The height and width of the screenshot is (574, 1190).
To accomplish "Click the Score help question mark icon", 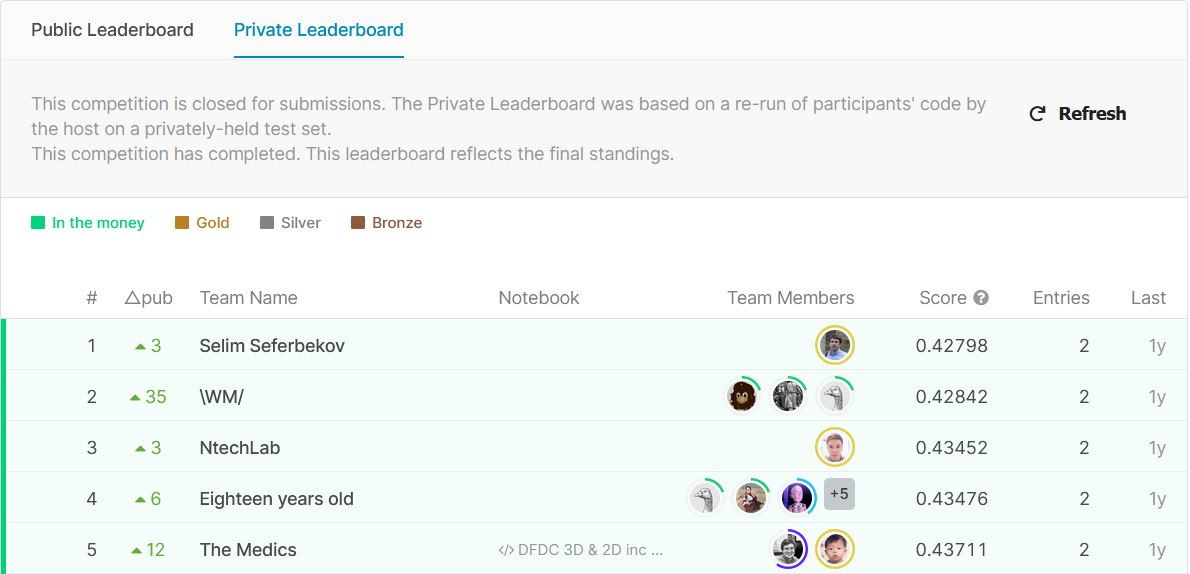I will pyautogui.click(x=981, y=298).
